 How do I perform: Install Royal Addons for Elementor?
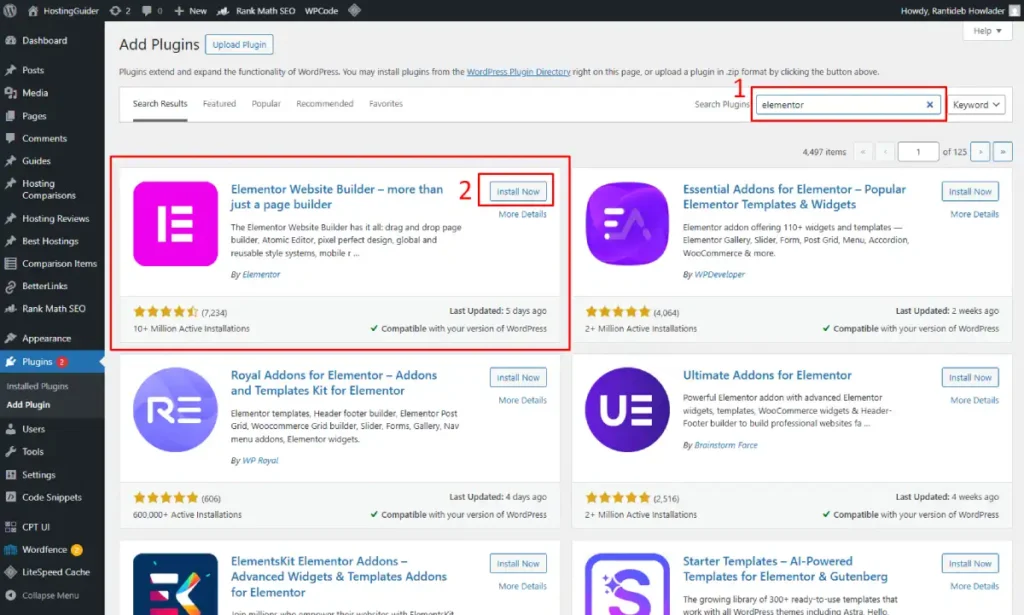click(518, 377)
